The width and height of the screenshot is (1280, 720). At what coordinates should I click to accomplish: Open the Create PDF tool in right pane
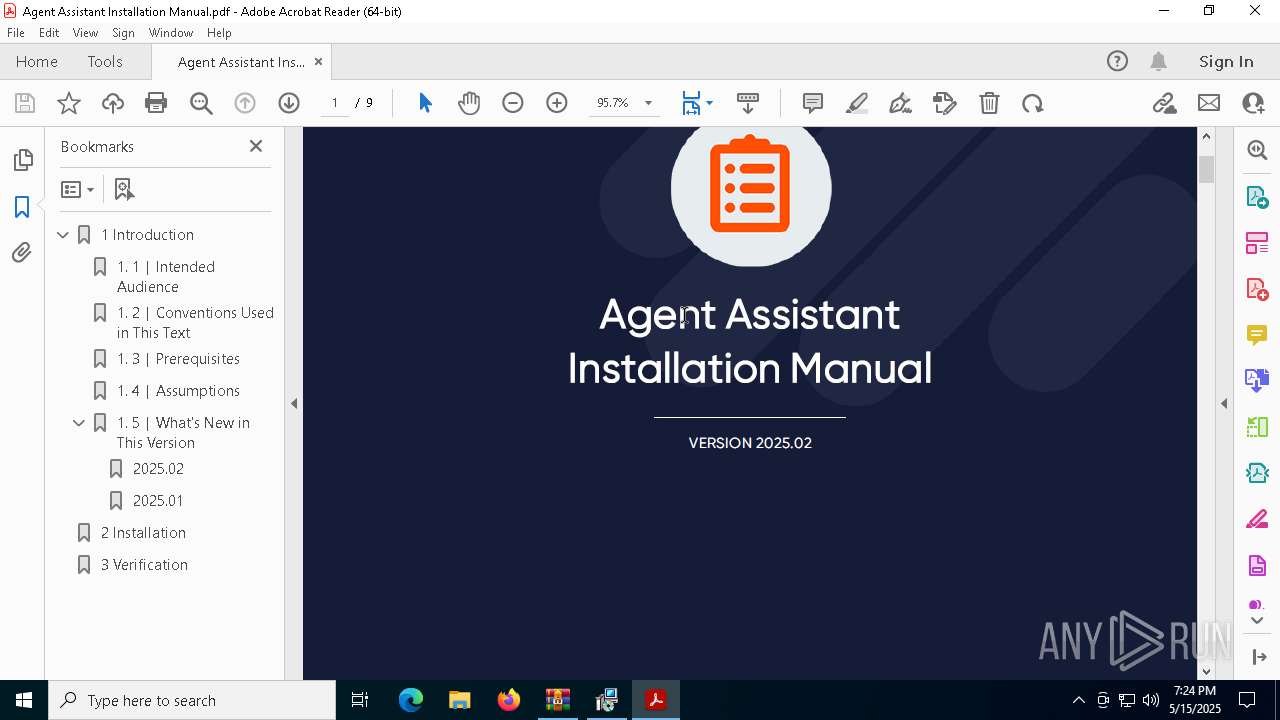click(1257, 289)
